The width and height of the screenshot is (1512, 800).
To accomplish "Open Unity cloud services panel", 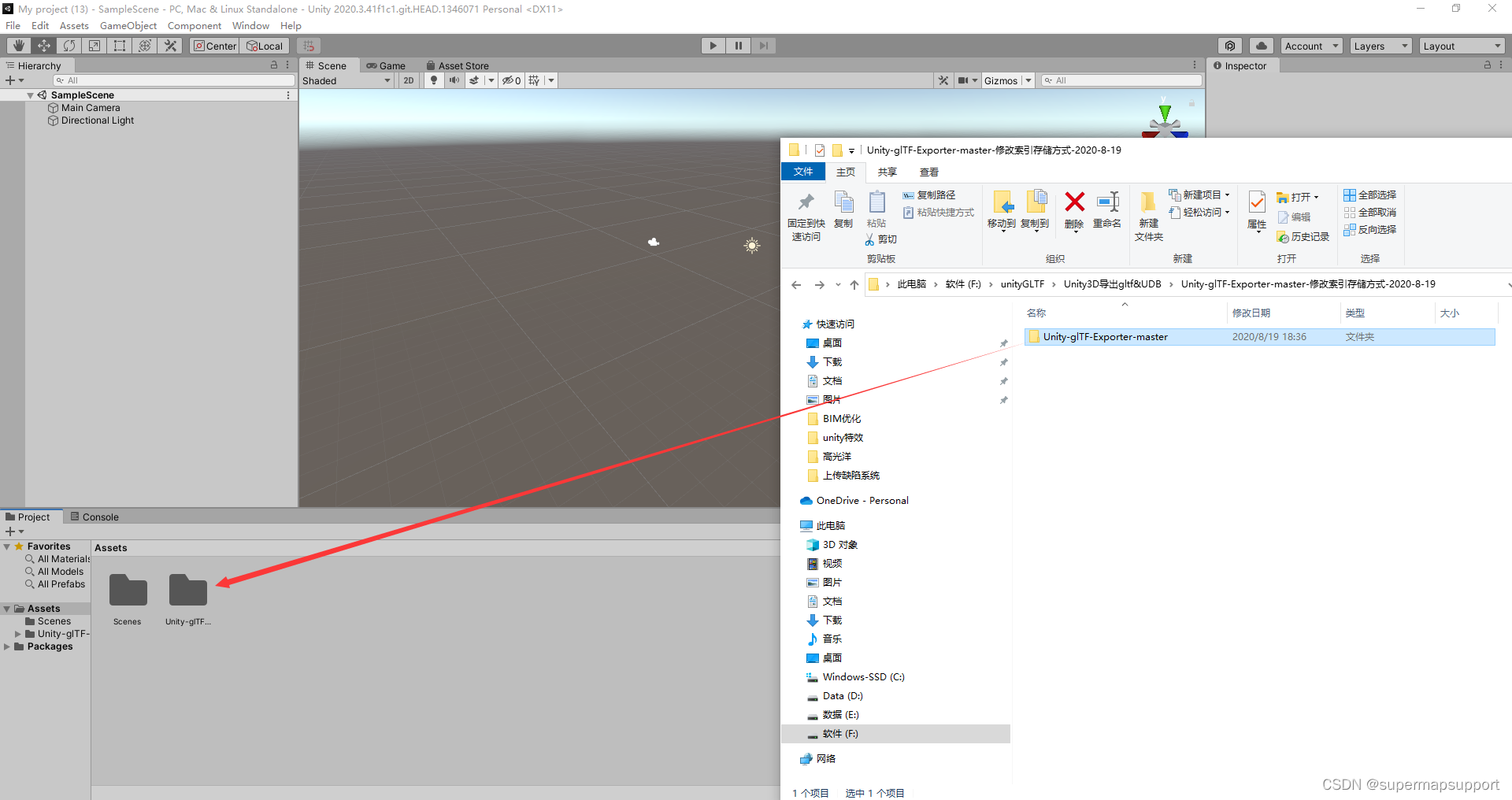I will 1261,45.
